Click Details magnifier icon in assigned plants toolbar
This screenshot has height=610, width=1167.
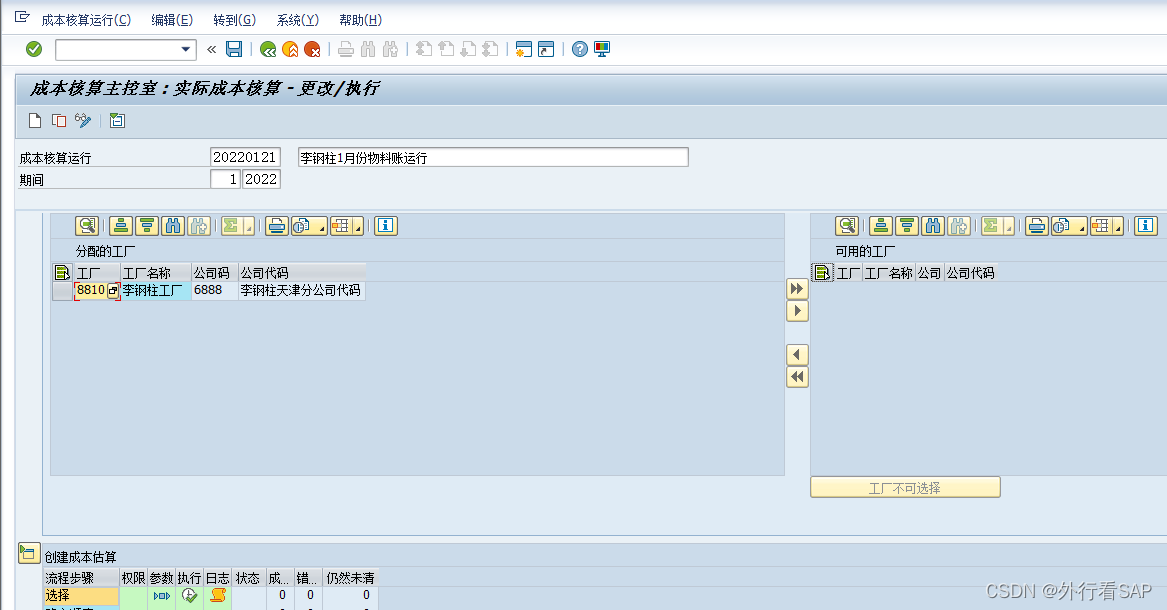click(87, 225)
